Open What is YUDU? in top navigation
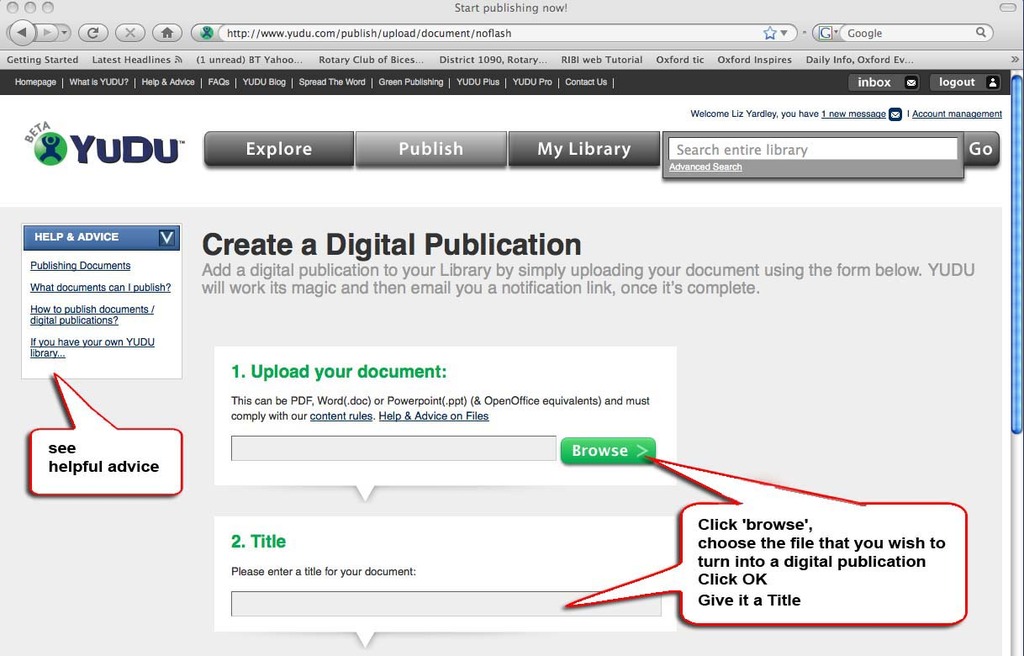1024x656 pixels. tap(99, 82)
